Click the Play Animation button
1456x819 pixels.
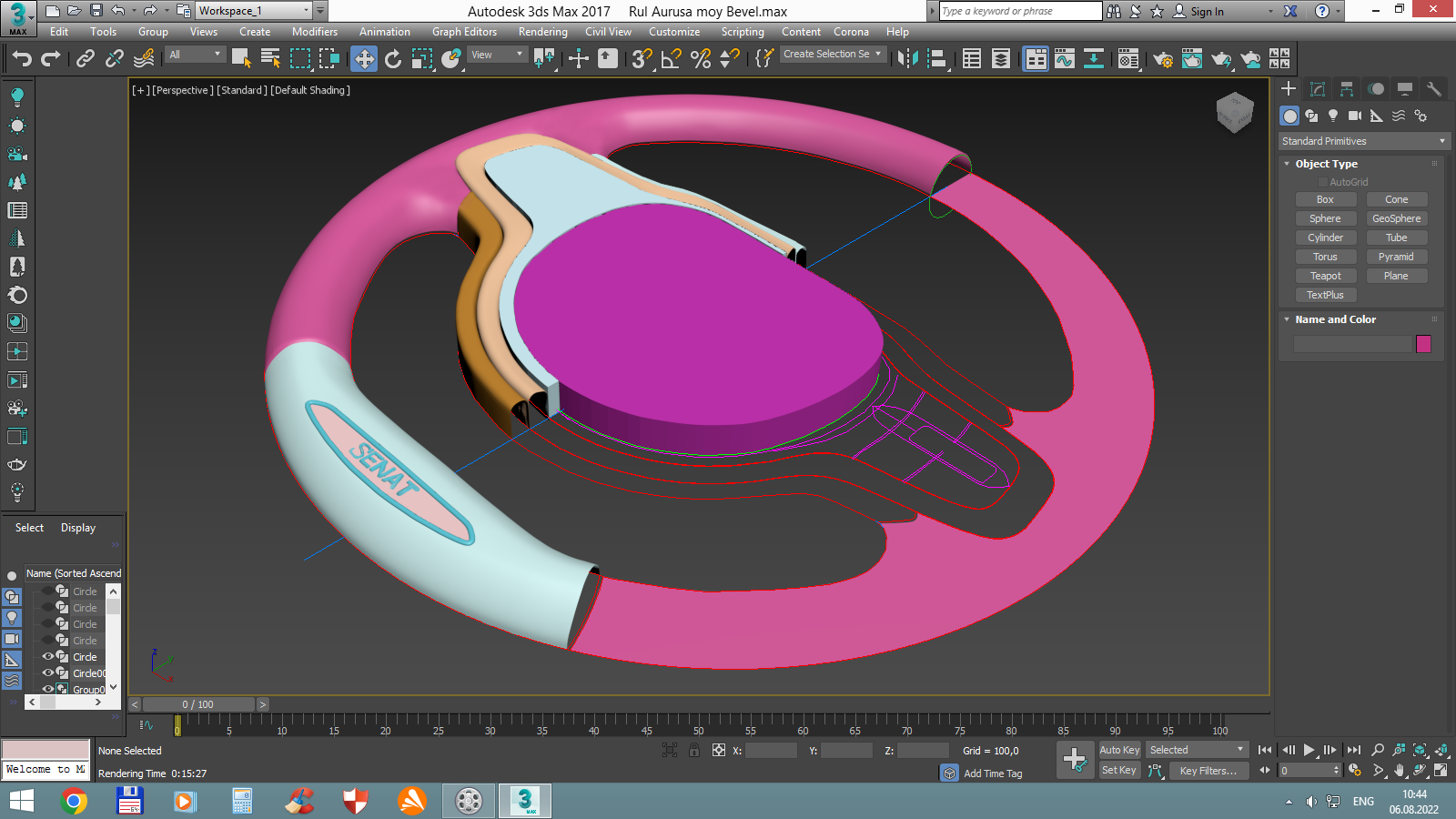coord(1309,750)
